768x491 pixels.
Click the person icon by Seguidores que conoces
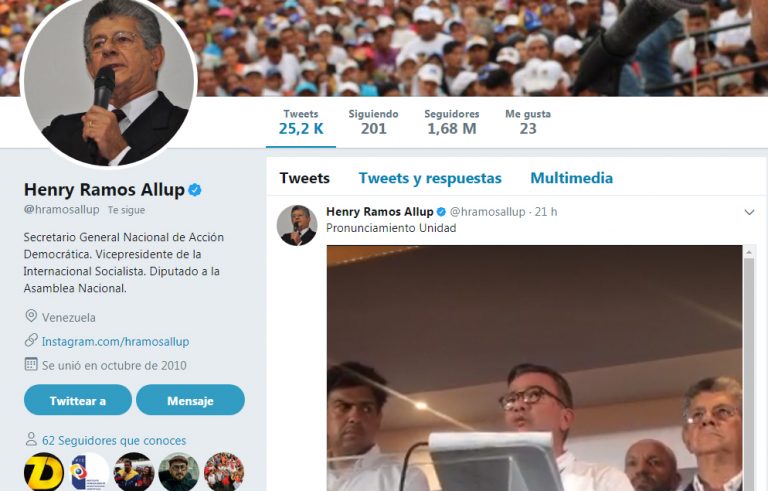click(31, 439)
